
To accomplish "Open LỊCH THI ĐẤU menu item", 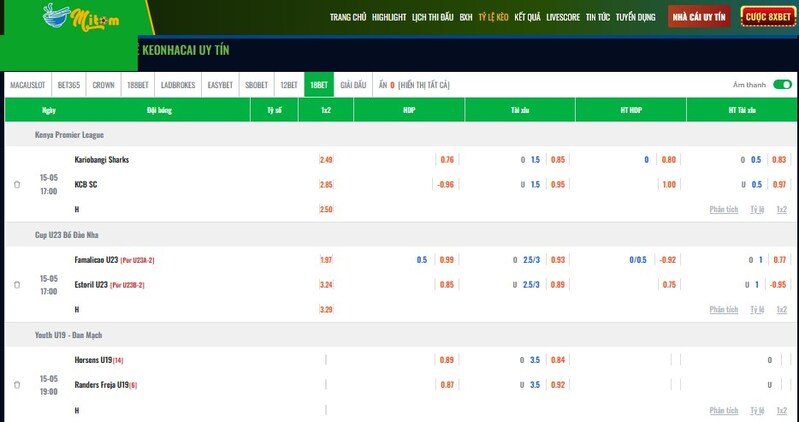I will pos(433,17).
